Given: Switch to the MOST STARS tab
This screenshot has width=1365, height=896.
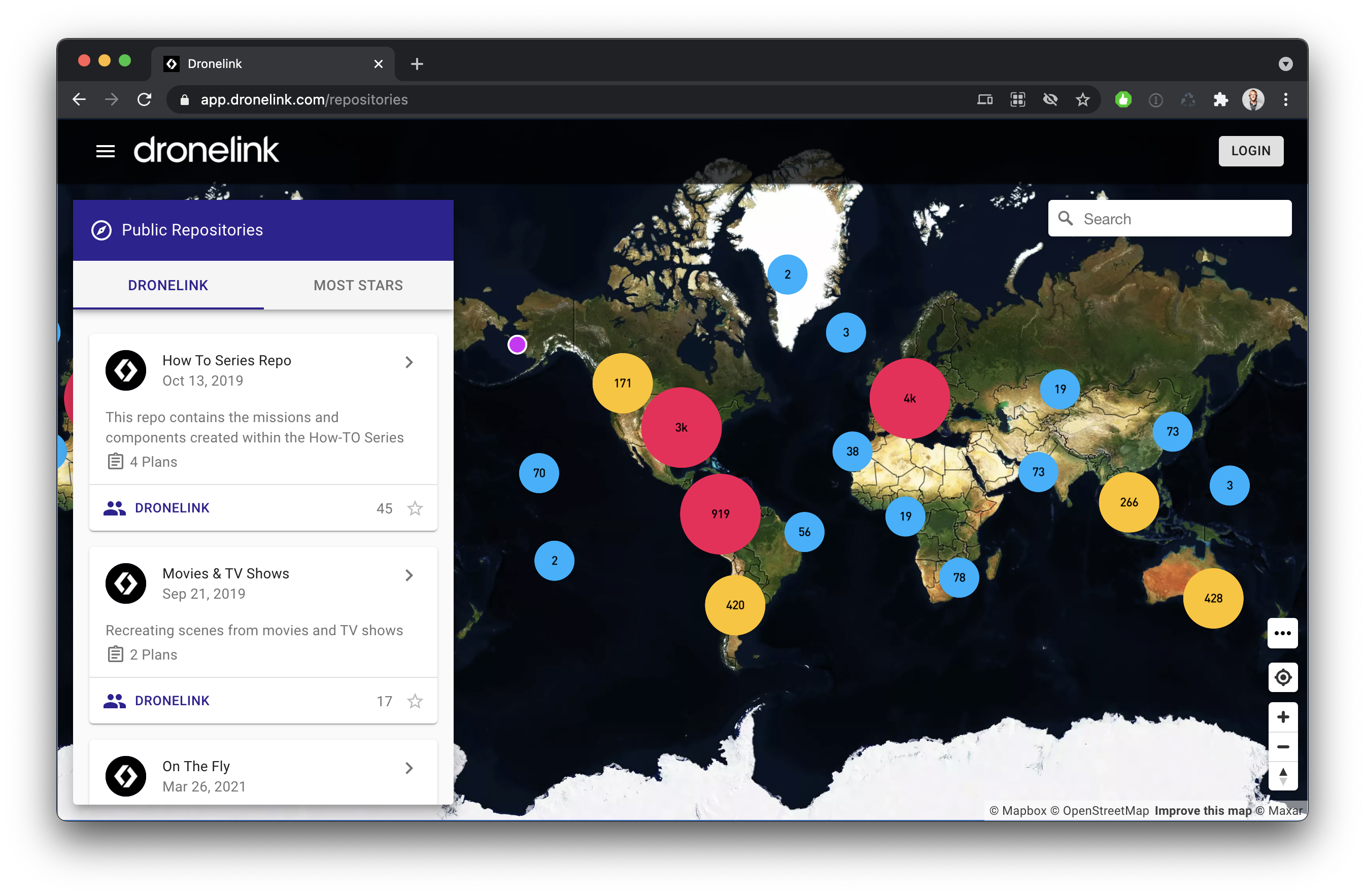Looking at the screenshot, I should [358, 285].
